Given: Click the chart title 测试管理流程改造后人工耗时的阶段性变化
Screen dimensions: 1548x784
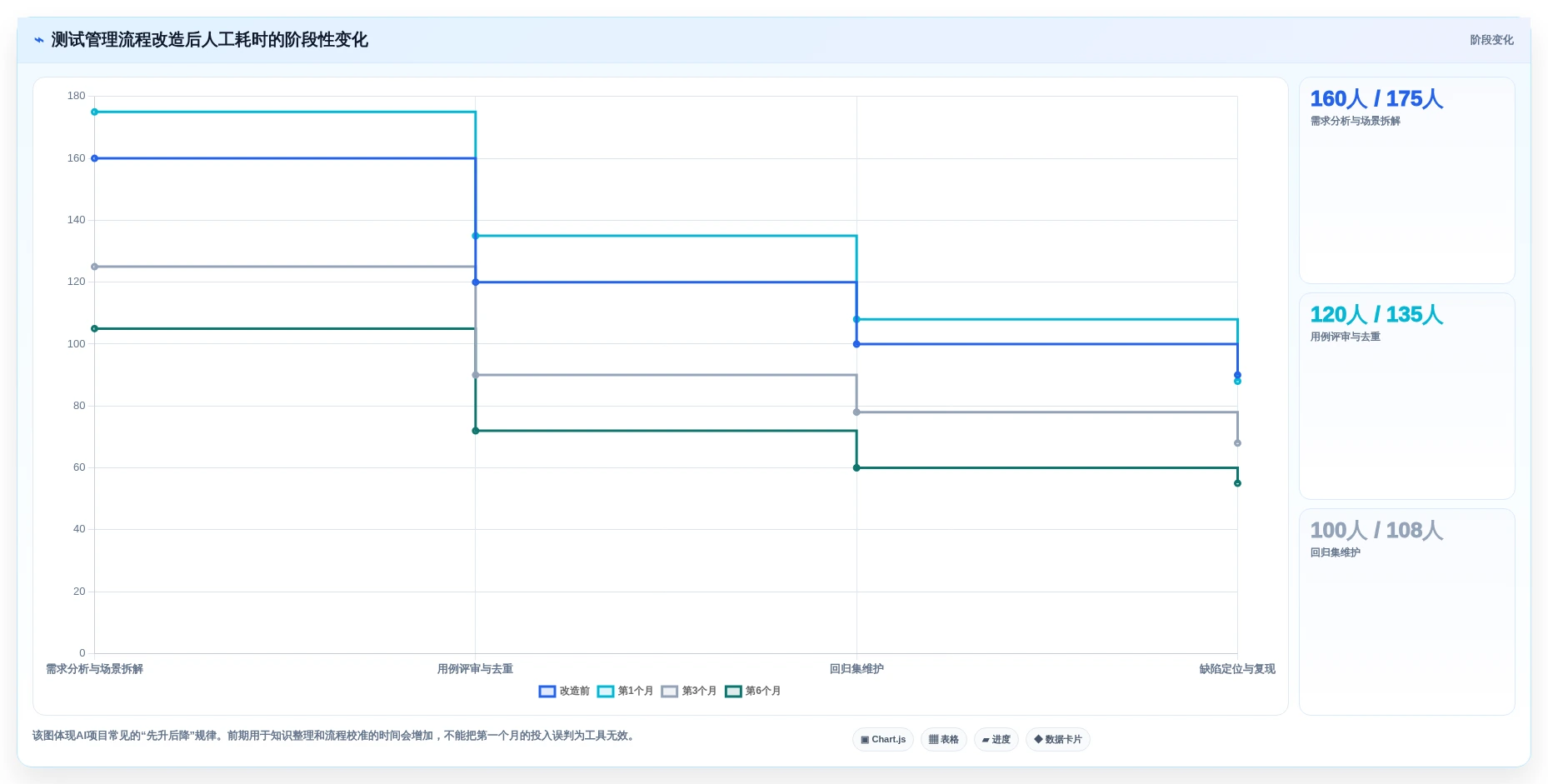Looking at the screenshot, I should (210, 40).
